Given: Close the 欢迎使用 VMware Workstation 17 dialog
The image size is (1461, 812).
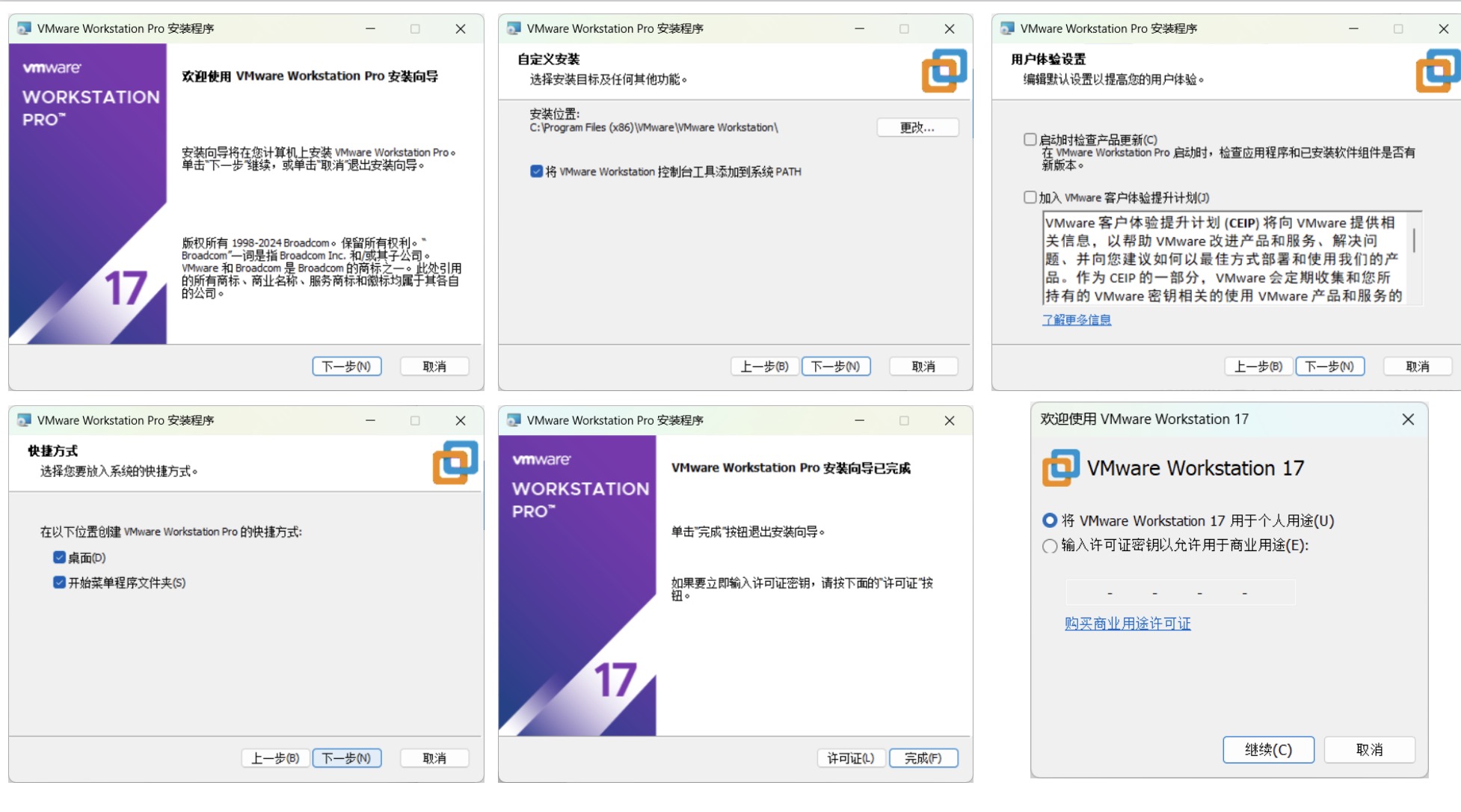Looking at the screenshot, I should (1408, 419).
